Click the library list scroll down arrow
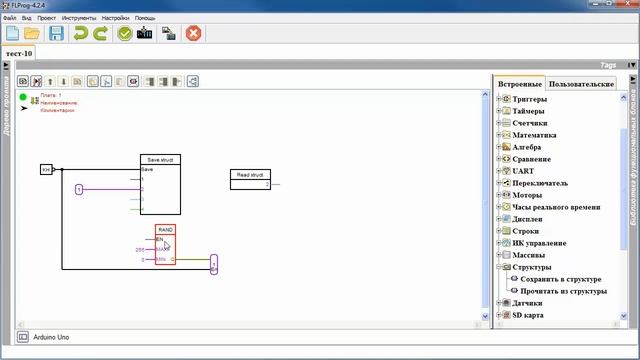This screenshot has width=640, height=360. point(623,316)
